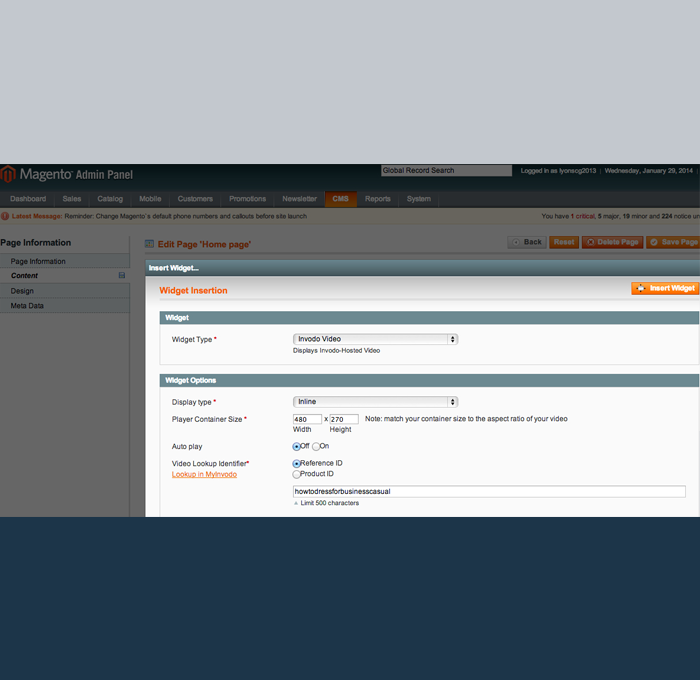
Task: Click the Insert Widget button
Action: pyautogui.click(x=665, y=288)
